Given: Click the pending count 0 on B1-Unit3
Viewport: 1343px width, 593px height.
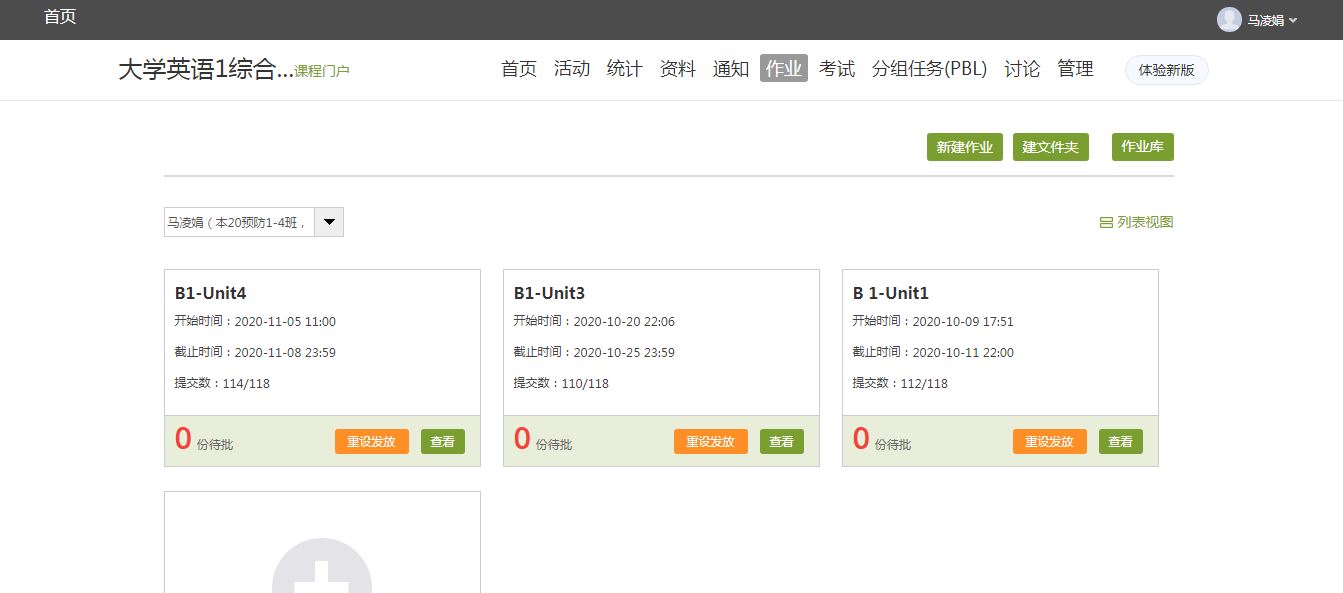Looking at the screenshot, I should [x=522, y=439].
